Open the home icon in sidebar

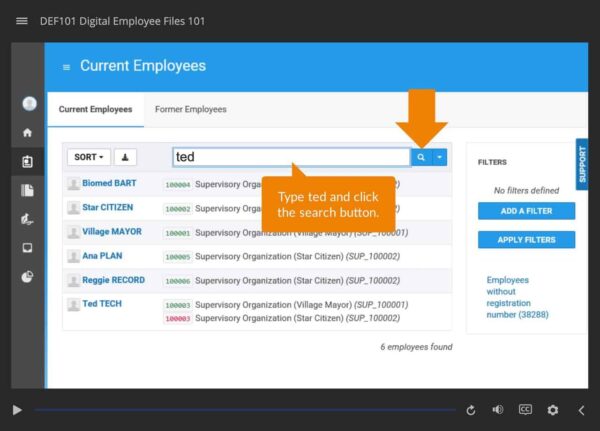[28, 132]
